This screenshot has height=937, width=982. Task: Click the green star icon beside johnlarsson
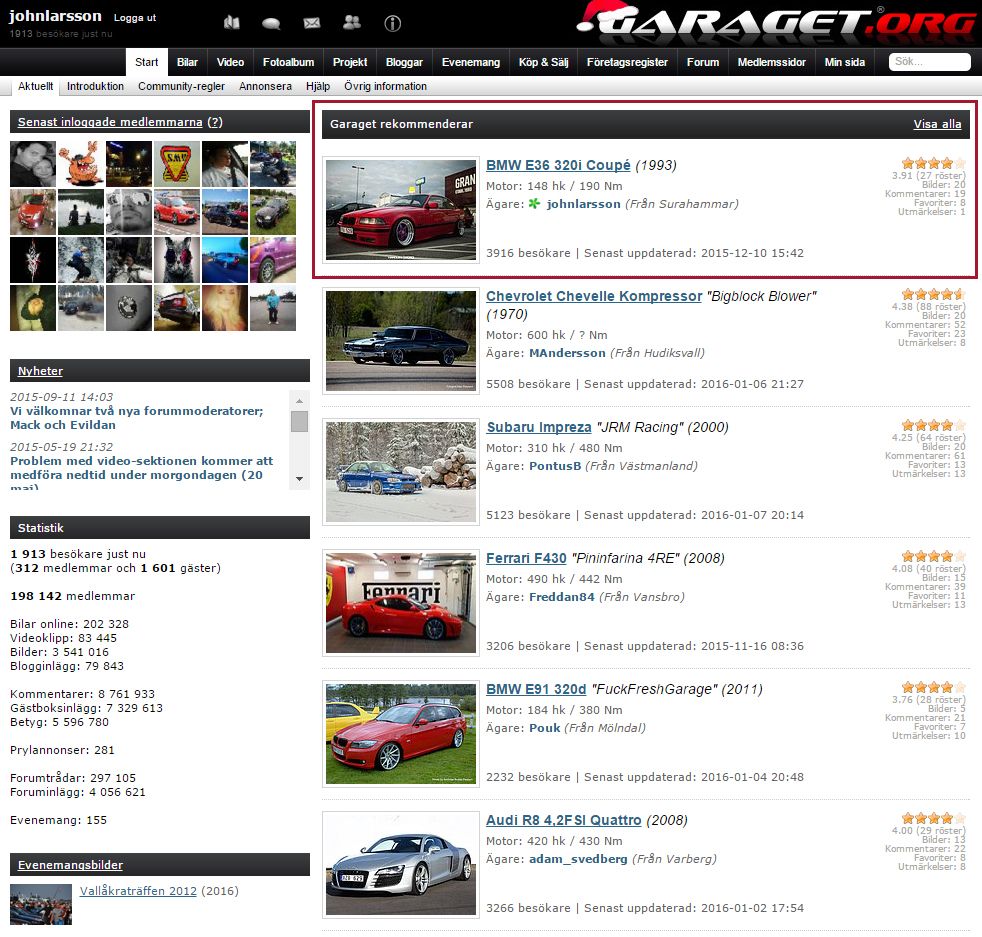(534, 204)
